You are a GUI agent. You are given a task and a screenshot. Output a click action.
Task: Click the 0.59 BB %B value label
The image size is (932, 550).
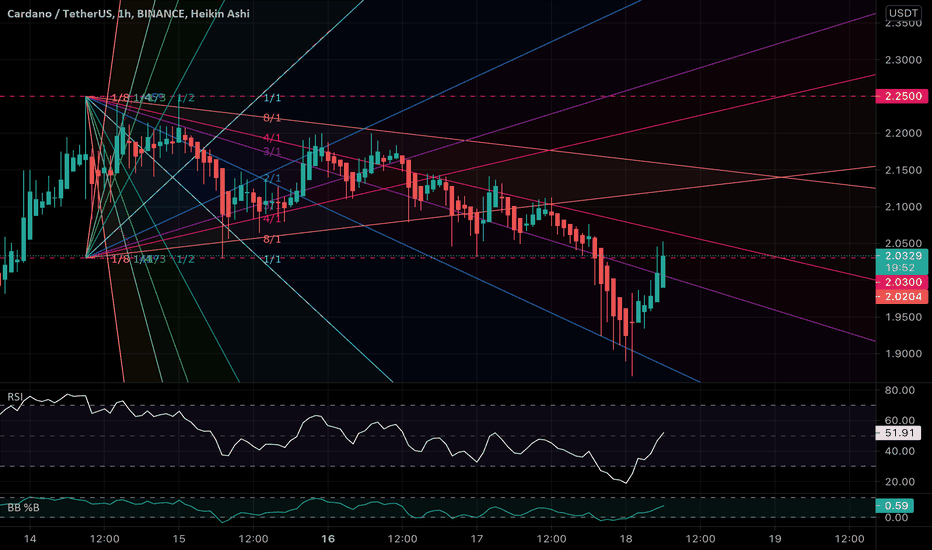click(896, 505)
